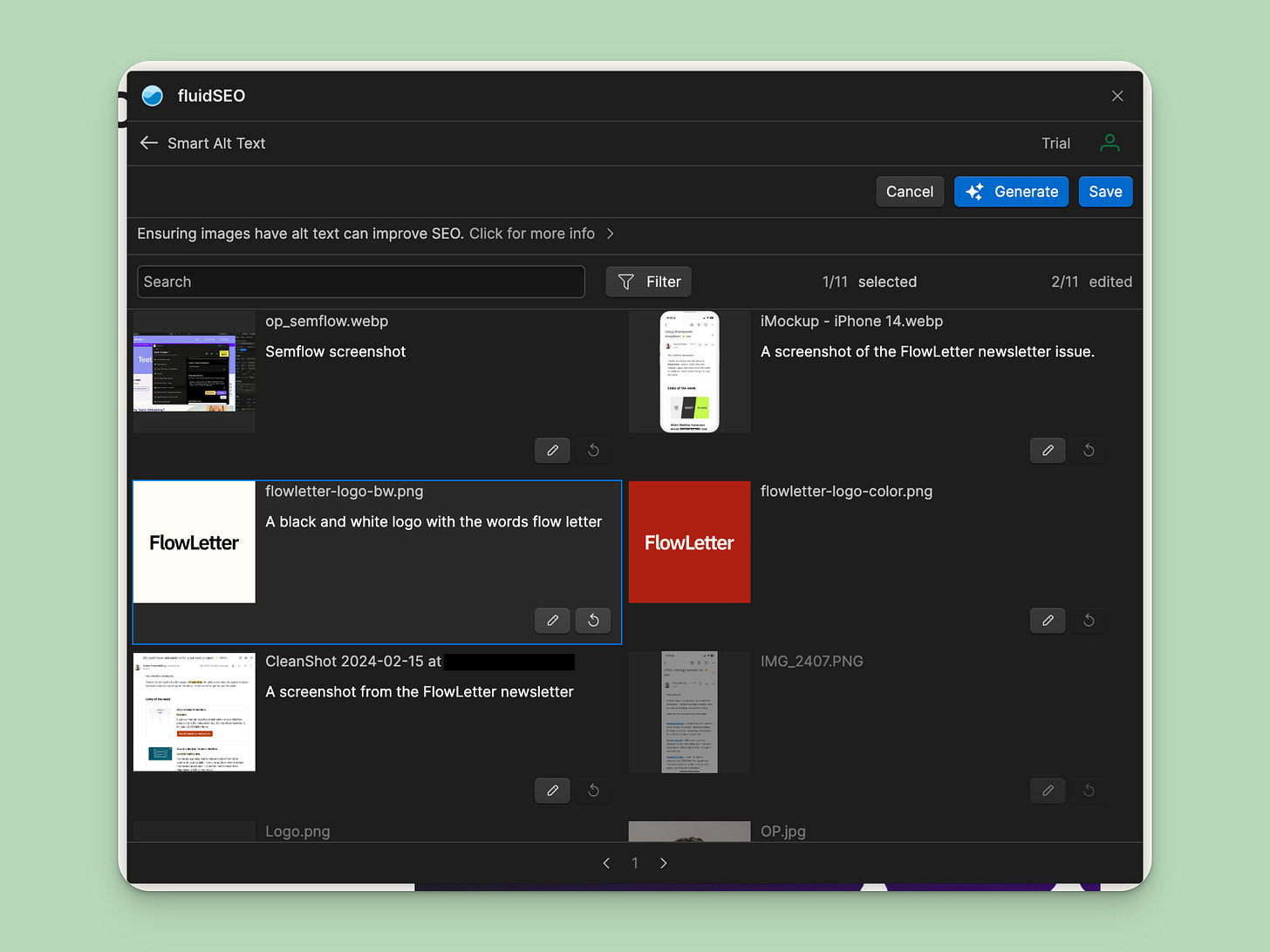Viewport: 1270px width, 952px height.
Task: Generate alt text with the Generate button
Action: 1011,192
